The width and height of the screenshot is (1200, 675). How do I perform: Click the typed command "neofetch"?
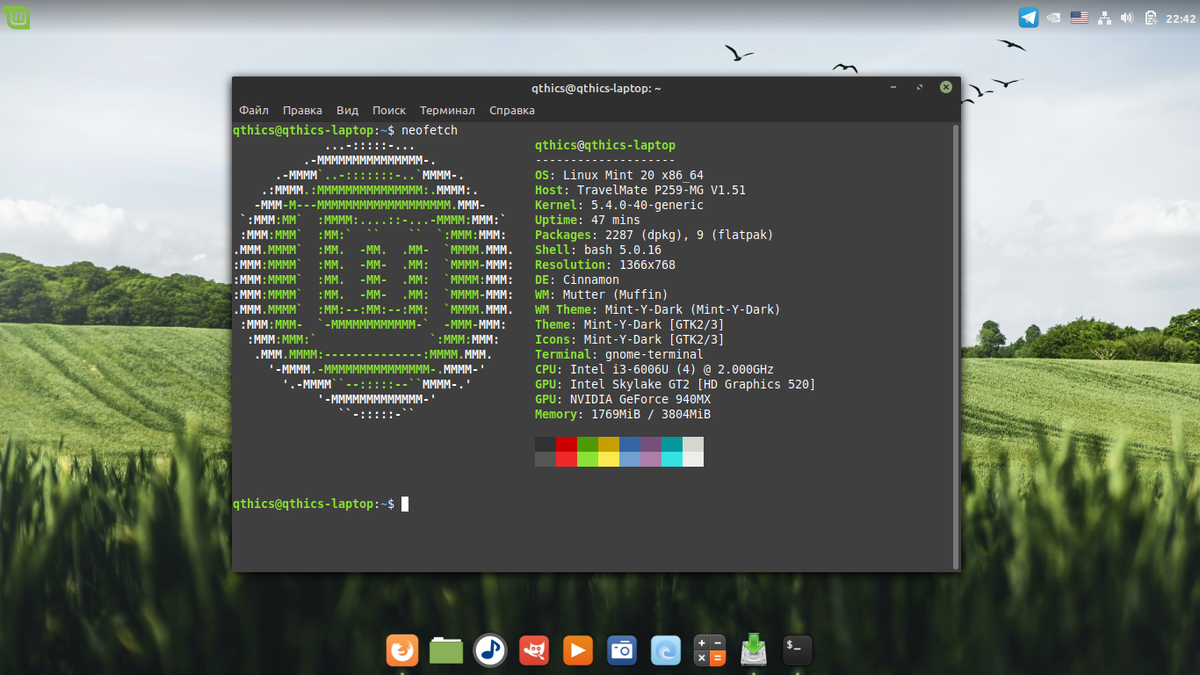point(429,131)
